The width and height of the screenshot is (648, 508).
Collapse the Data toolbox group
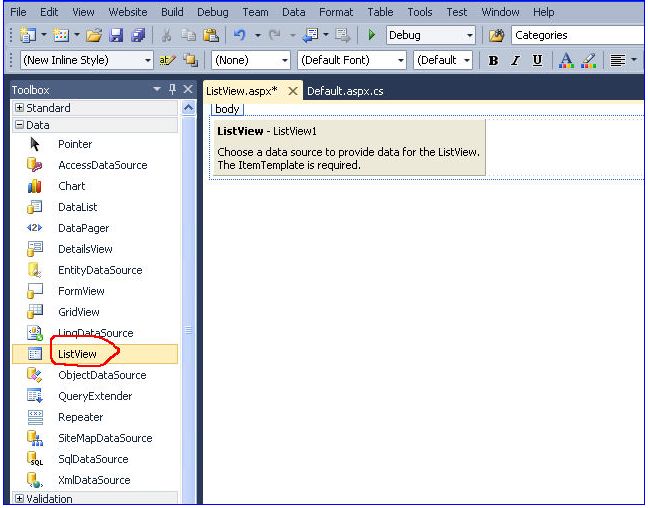[x=19, y=125]
